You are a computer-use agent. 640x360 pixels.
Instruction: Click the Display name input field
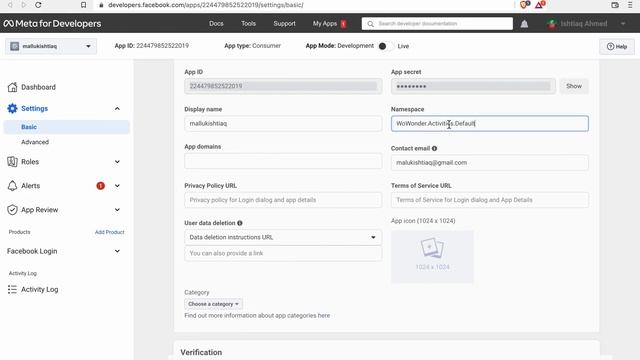(x=283, y=124)
